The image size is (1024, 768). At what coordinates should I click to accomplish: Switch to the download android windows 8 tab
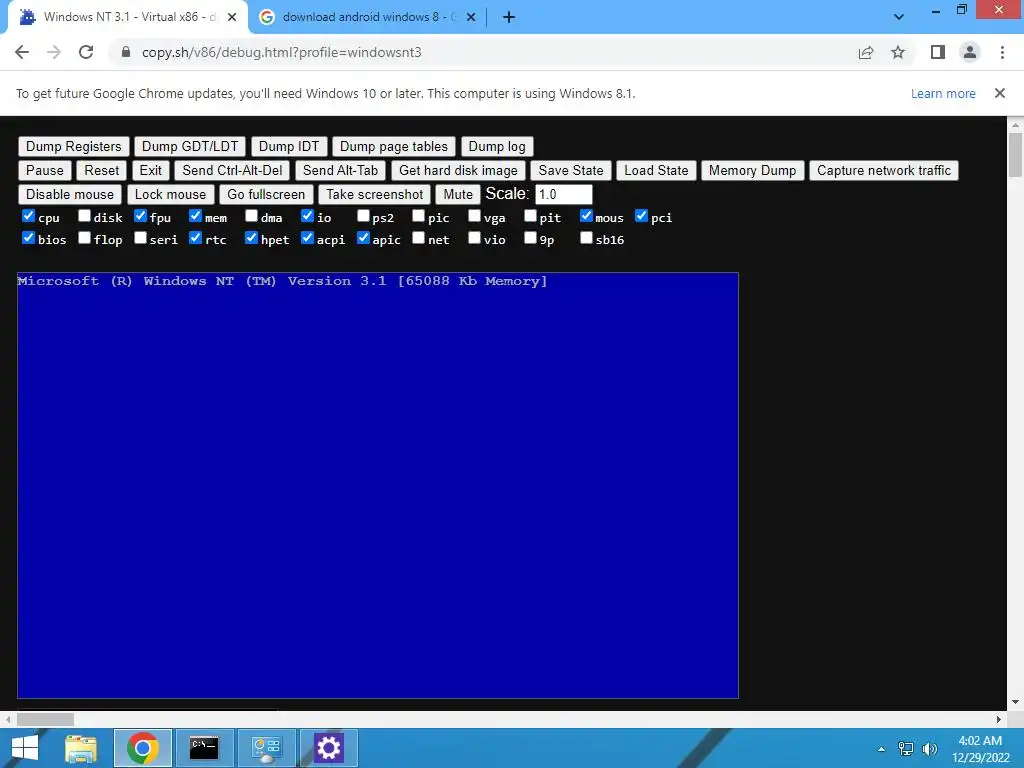coord(366,17)
